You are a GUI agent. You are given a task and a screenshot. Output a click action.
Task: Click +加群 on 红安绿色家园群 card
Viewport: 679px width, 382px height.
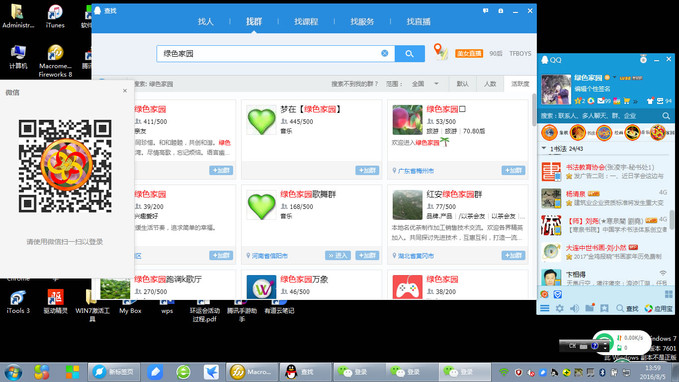514,255
